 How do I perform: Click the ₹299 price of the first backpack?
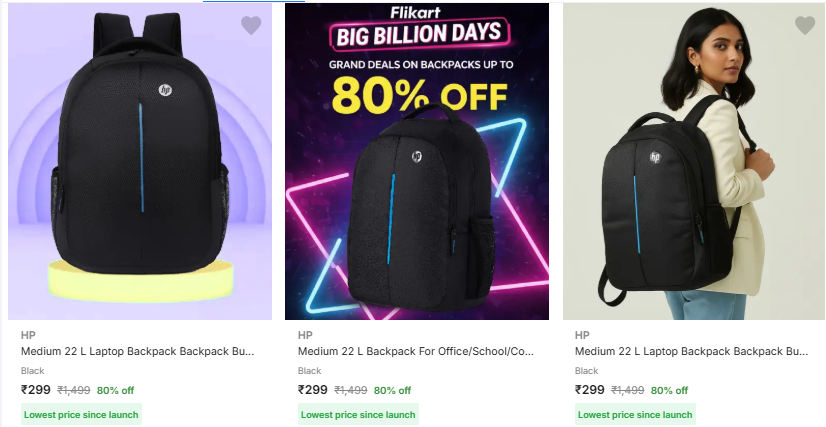35,390
